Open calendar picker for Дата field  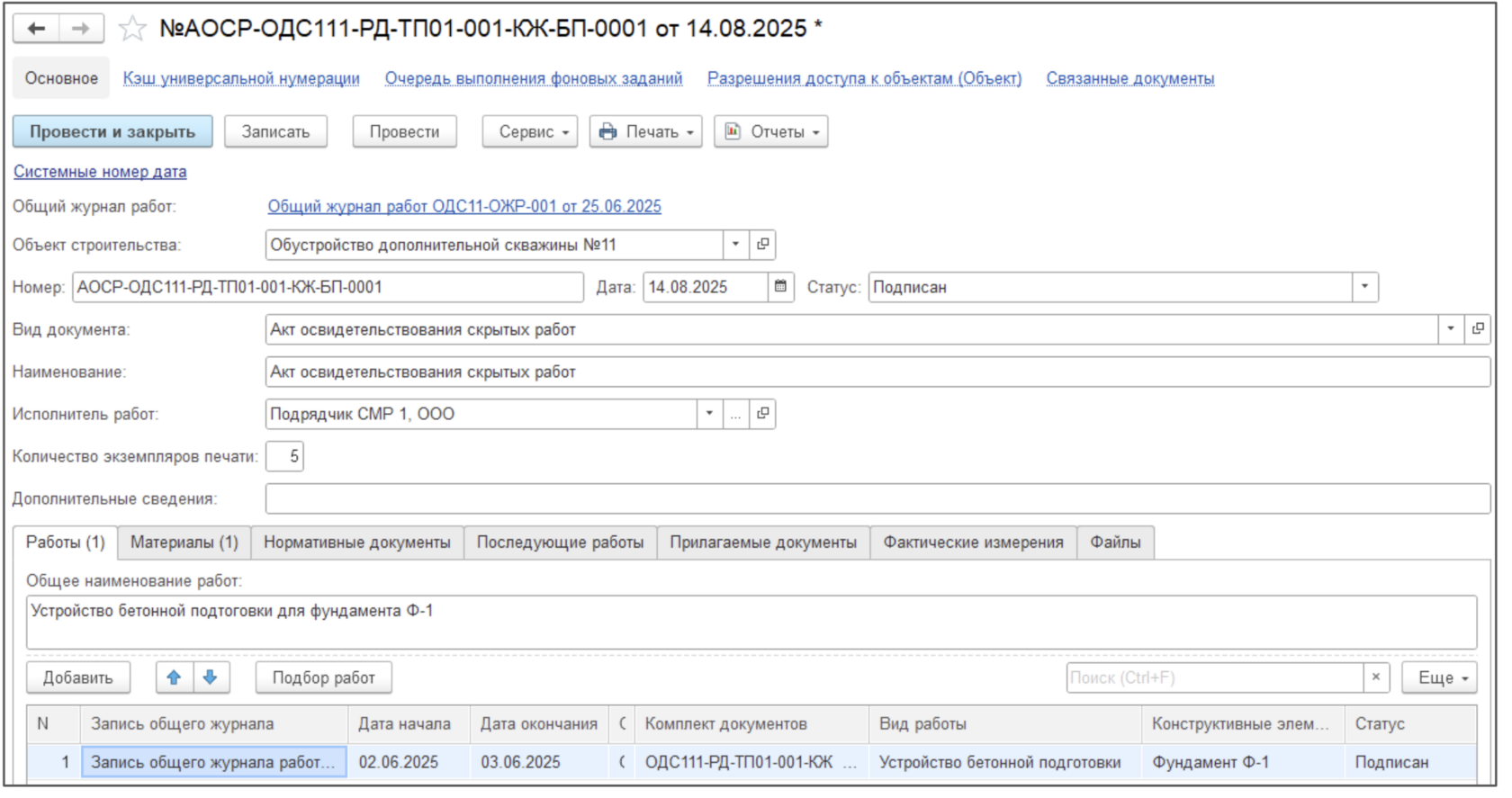780,287
